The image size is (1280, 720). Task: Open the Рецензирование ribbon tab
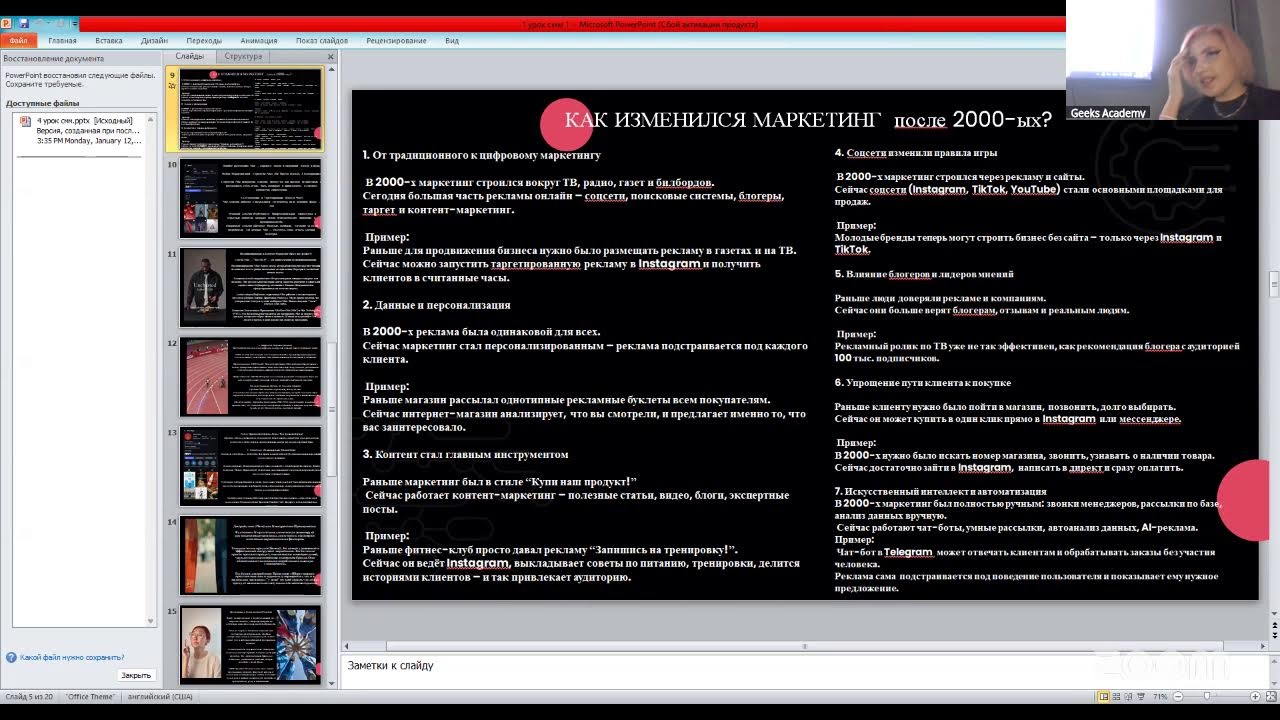(x=396, y=41)
